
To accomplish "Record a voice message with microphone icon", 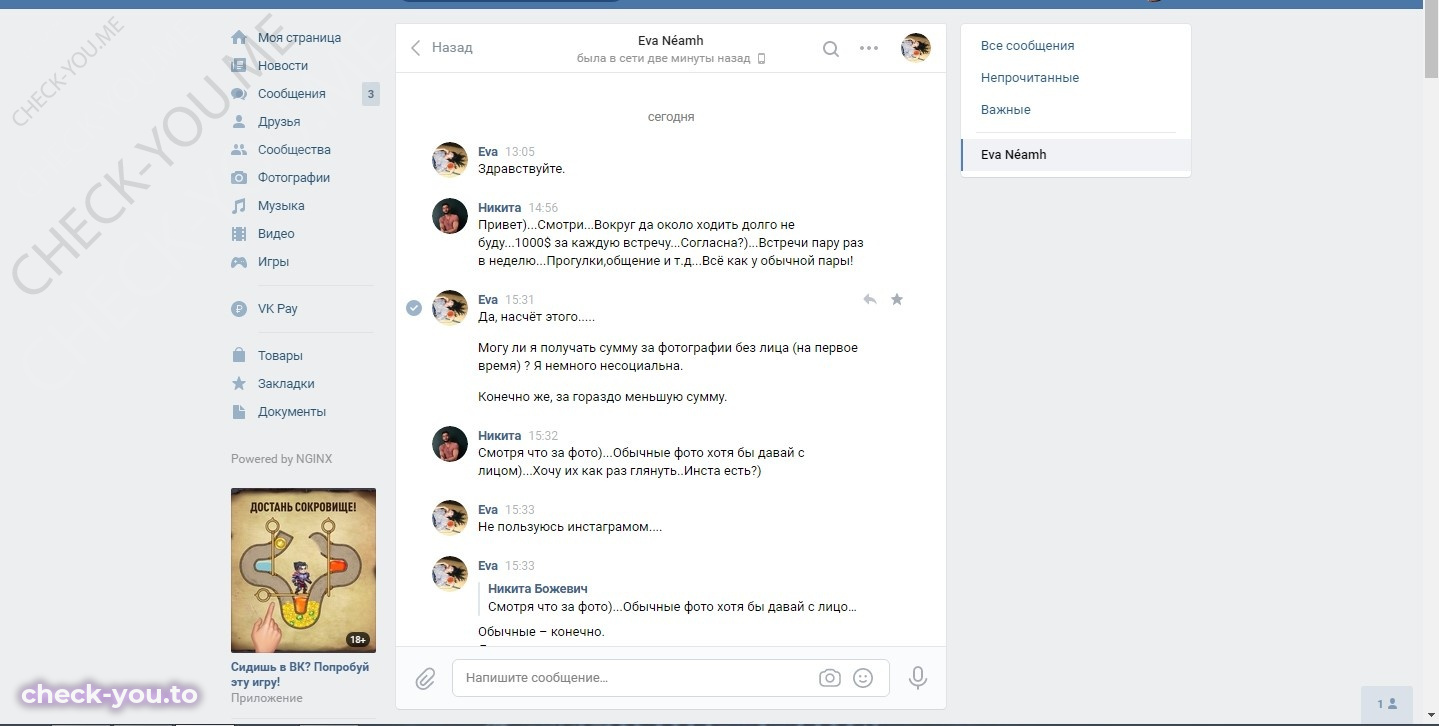I will pyautogui.click(x=917, y=678).
